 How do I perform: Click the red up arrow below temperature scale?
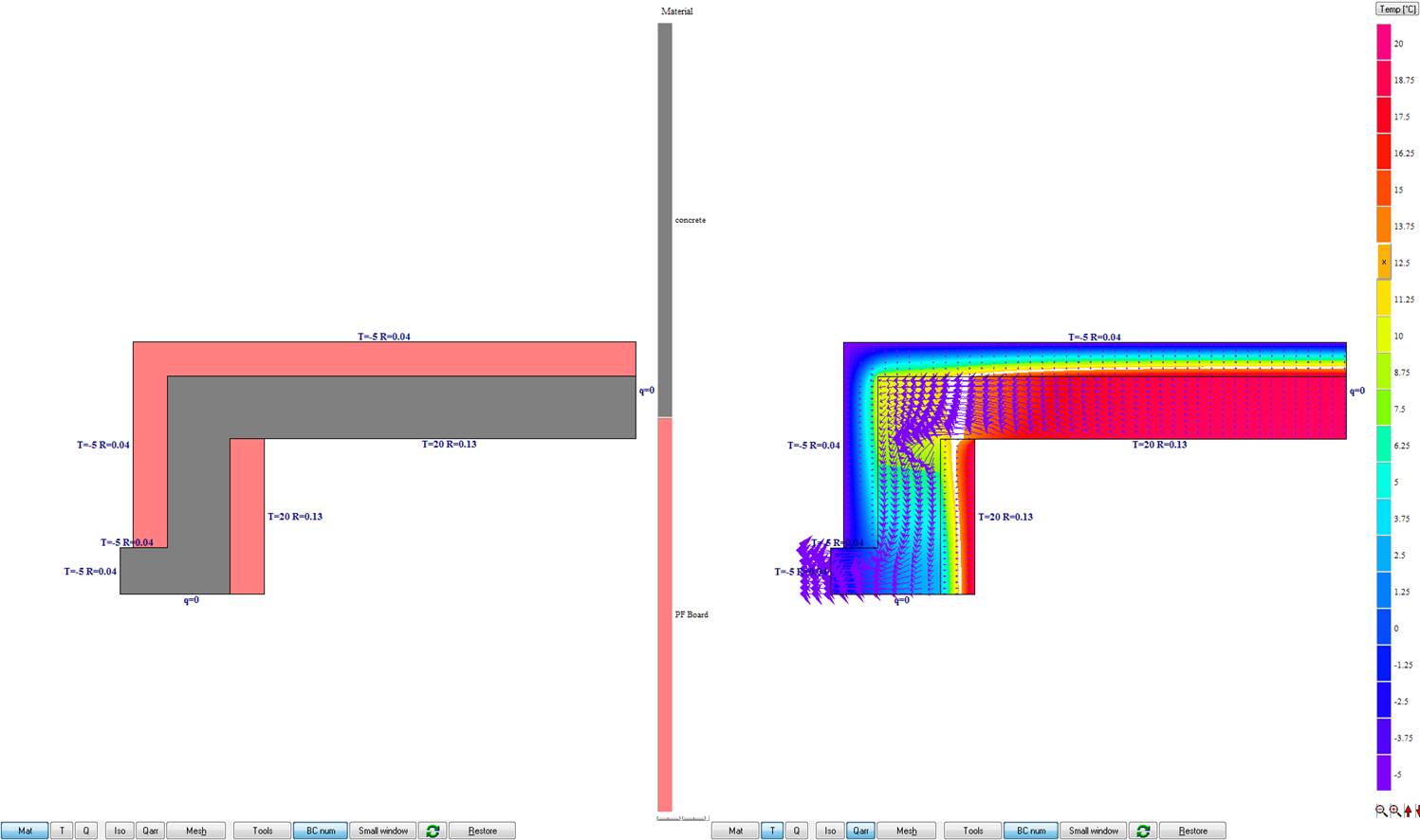coord(1408,812)
